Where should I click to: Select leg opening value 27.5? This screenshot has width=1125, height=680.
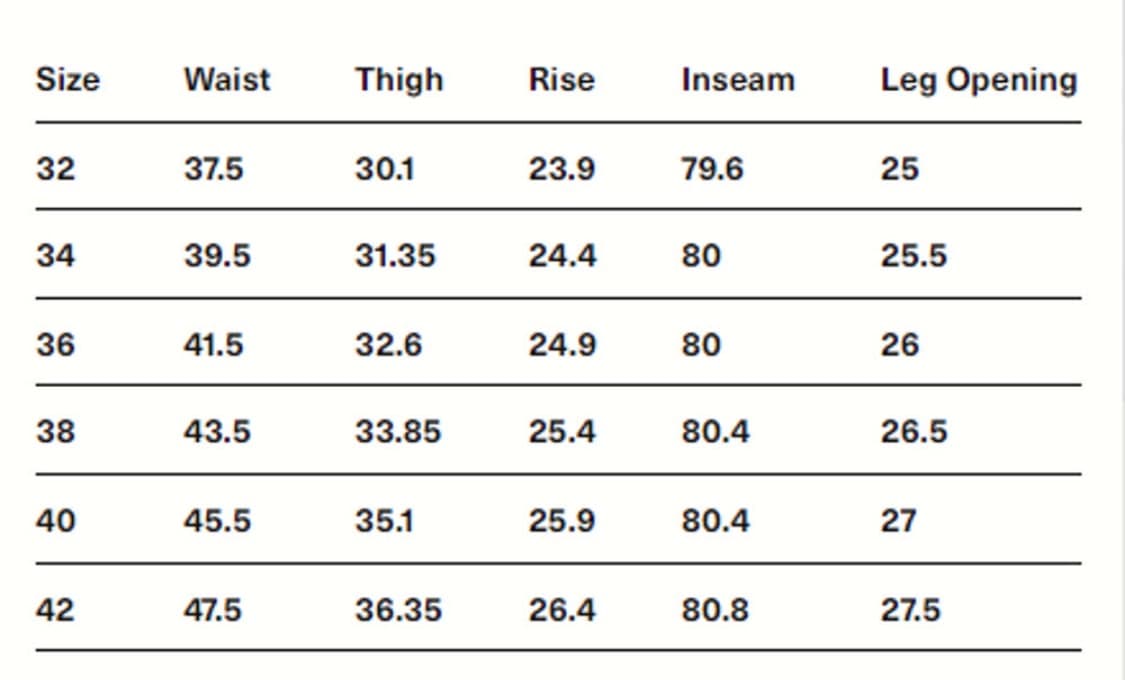[910, 610]
